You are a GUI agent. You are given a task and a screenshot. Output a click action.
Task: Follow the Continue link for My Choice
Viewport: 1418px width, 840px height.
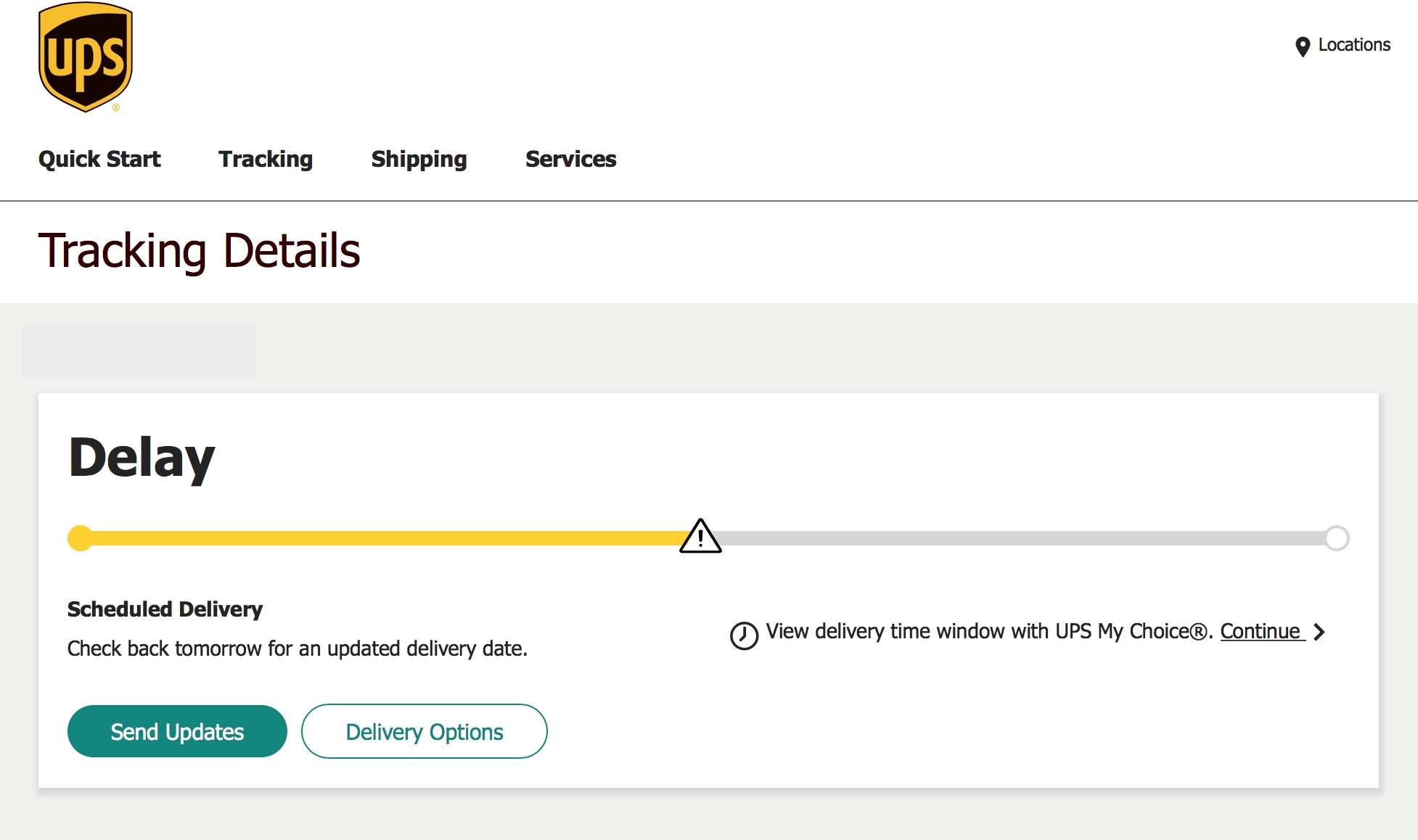1260,632
